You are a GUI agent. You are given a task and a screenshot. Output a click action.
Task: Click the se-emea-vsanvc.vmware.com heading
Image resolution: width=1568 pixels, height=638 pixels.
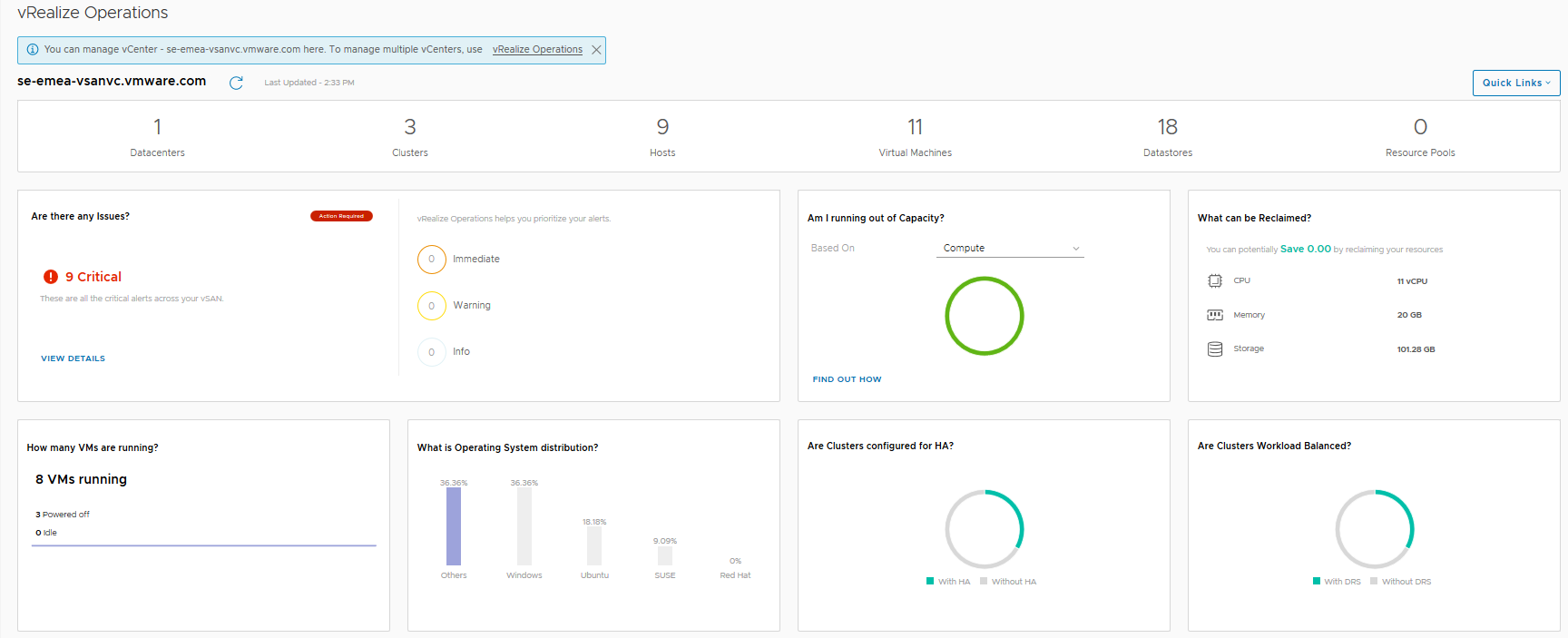112,81
